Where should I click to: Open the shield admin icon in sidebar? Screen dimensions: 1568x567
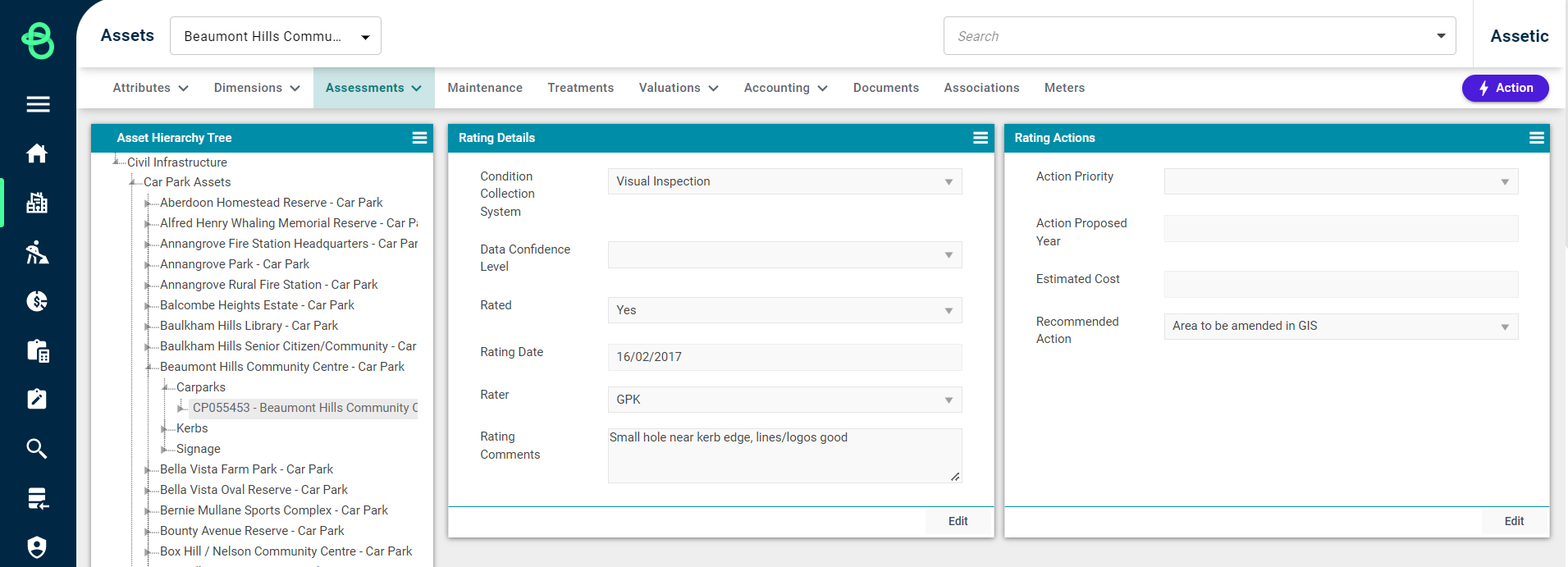pyautogui.click(x=37, y=547)
